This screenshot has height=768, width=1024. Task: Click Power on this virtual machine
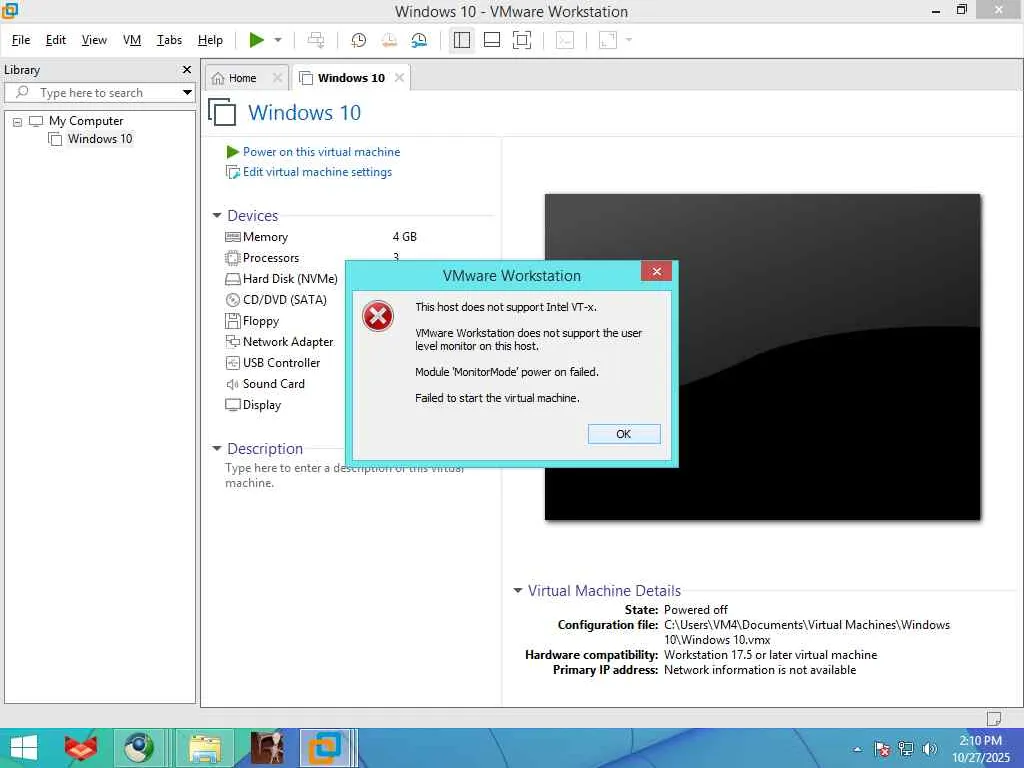coord(321,152)
